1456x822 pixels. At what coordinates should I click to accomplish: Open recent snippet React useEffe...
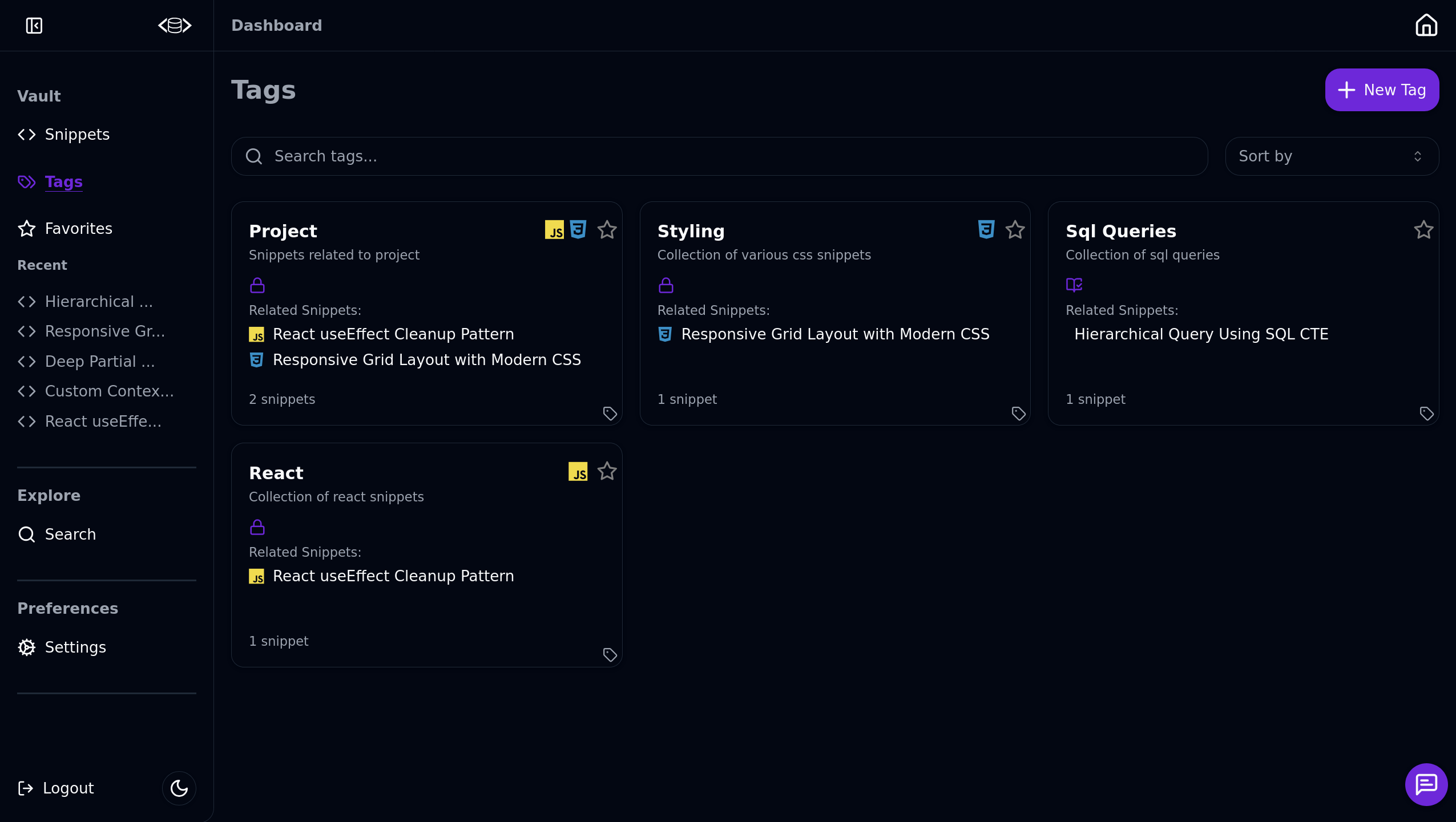(90, 422)
